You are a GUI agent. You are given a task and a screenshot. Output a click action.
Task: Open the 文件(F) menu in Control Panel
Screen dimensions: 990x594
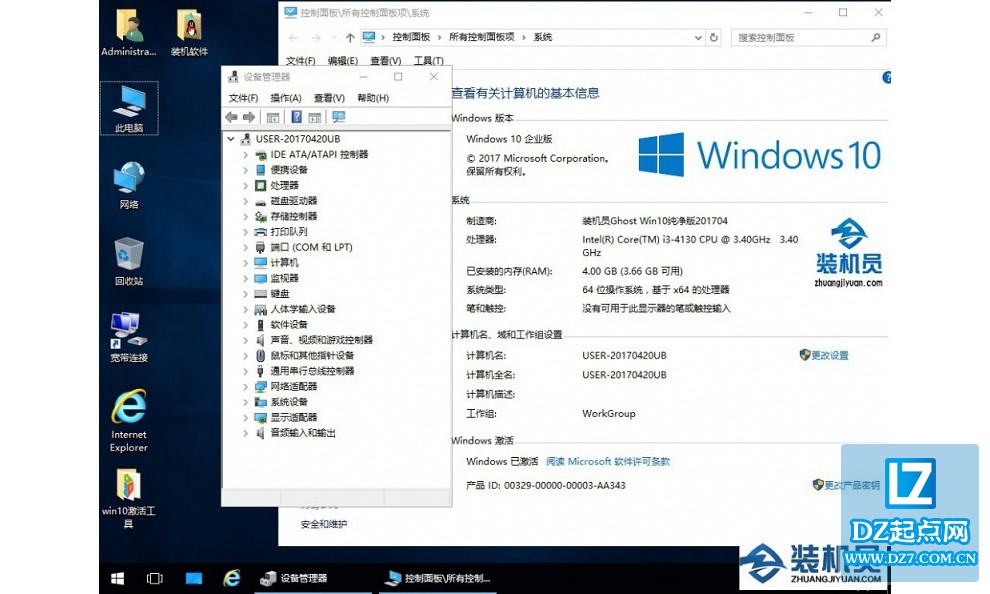tap(301, 61)
